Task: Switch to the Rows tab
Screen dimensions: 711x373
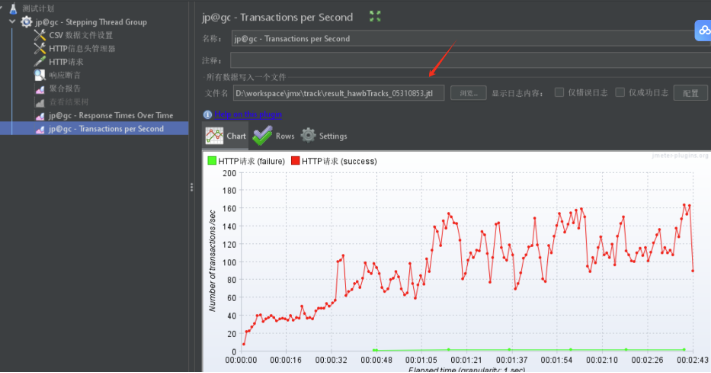Action: 273,136
